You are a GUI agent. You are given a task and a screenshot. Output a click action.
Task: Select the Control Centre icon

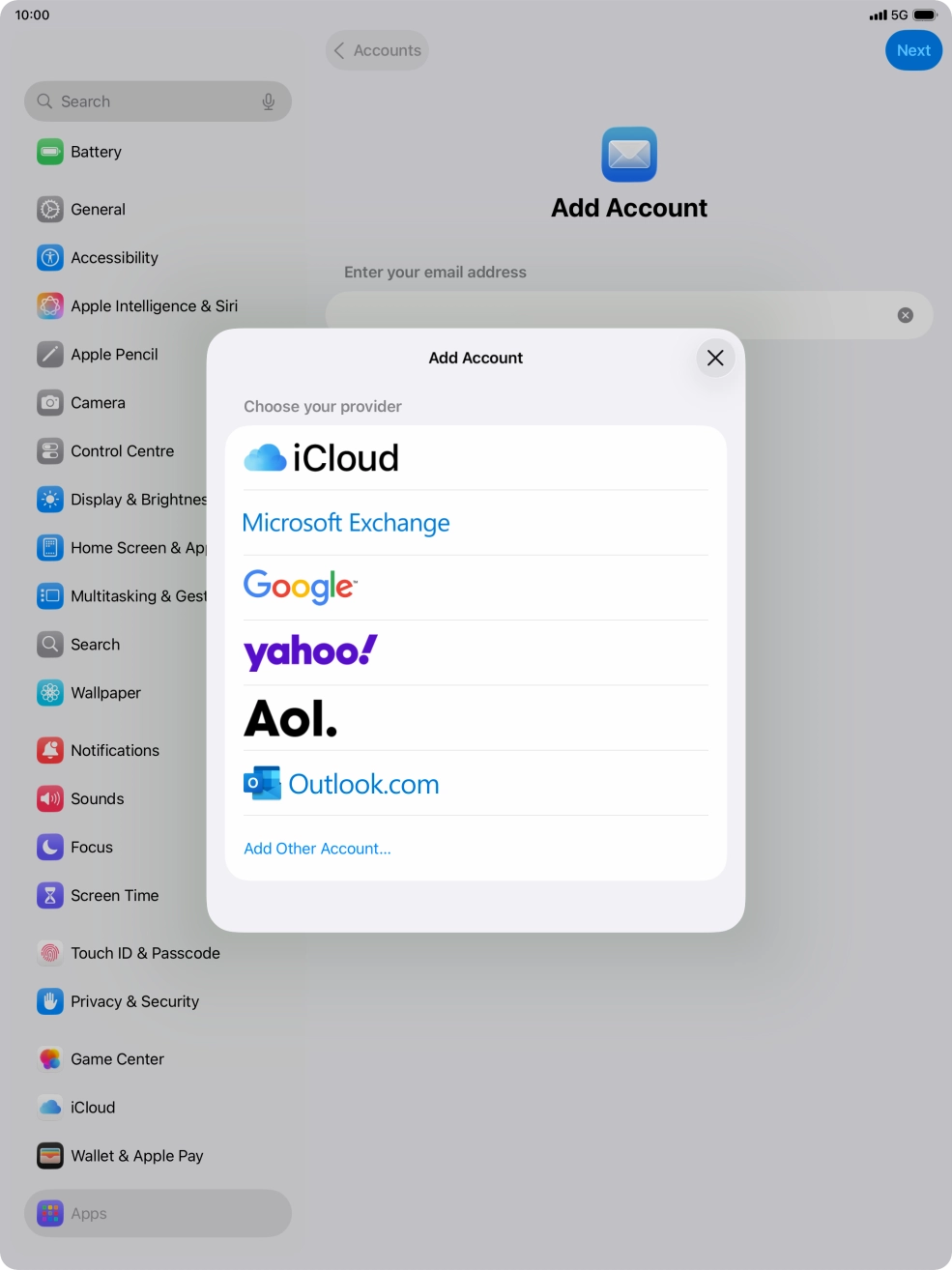(x=50, y=451)
